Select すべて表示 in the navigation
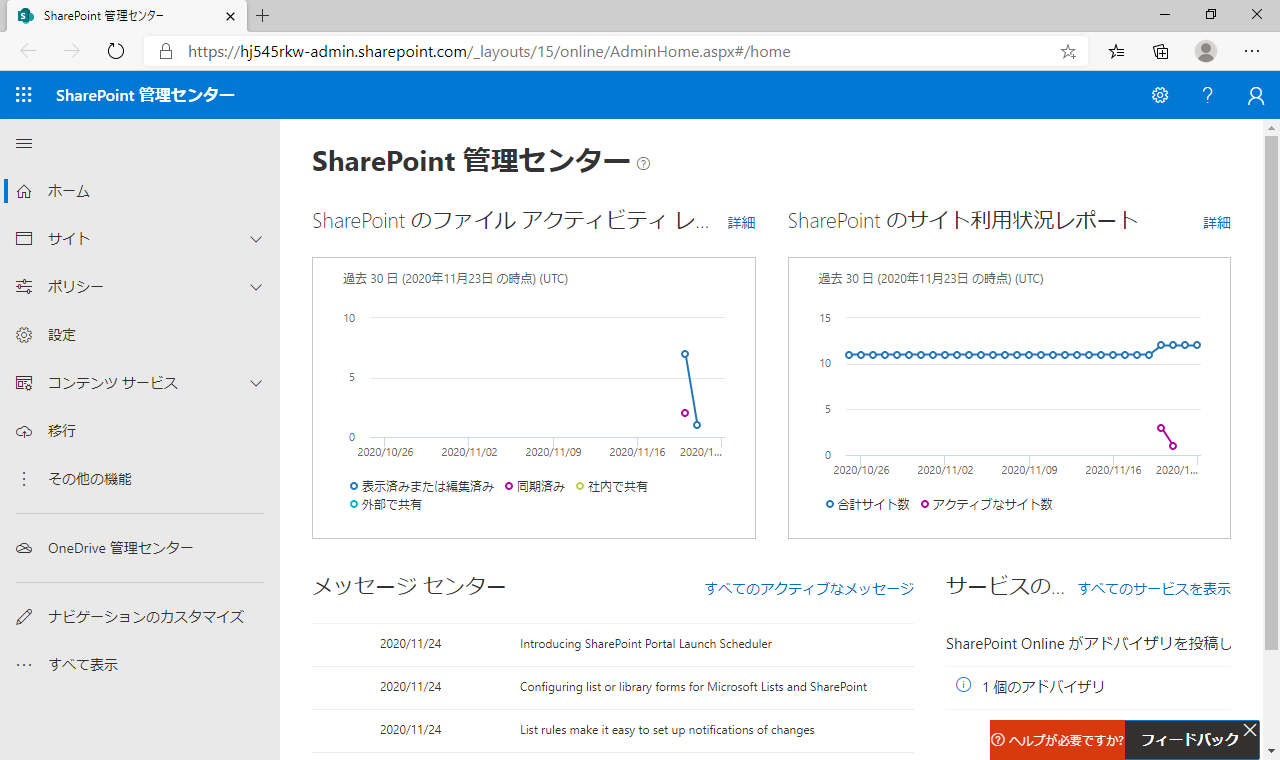The image size is (1280, 760). [x=83, y=665]
